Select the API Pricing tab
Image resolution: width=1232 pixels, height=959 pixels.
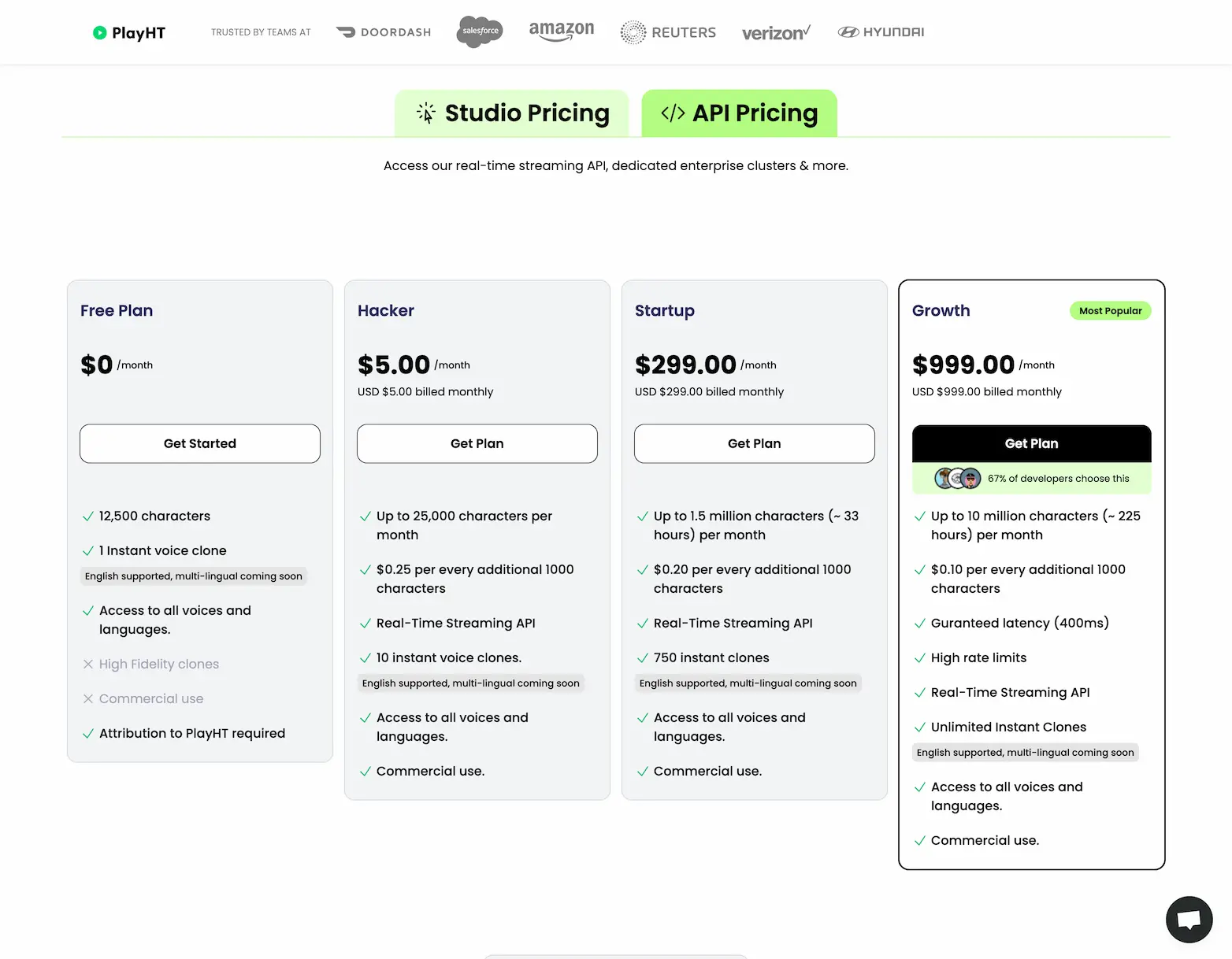(739, 113)
